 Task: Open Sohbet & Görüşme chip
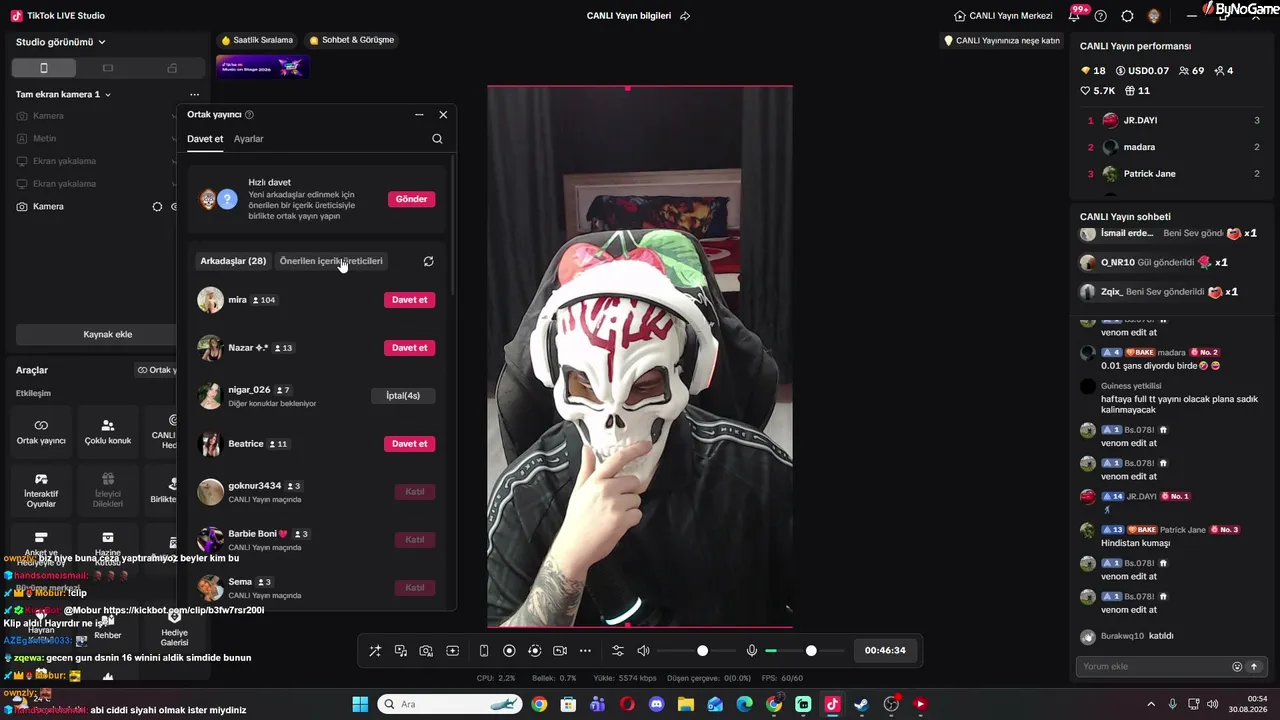[351, 40]
